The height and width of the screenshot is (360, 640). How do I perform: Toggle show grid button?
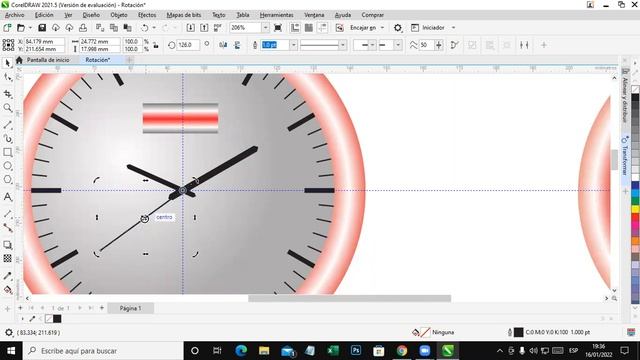tap(309, 28)
